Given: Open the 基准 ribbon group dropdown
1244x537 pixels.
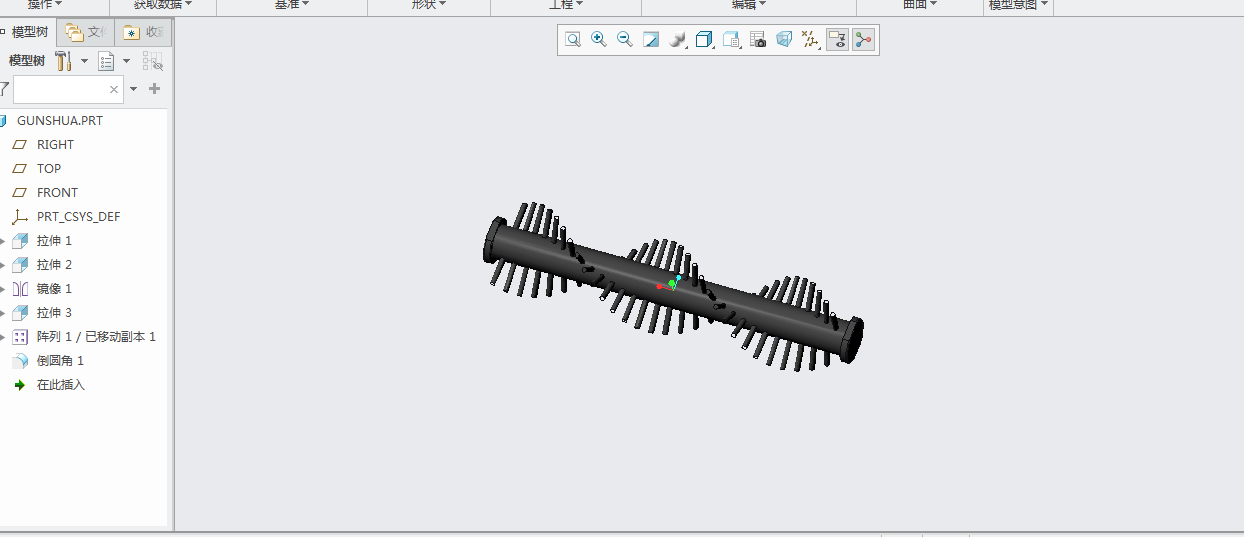Looking at the screenshot, I should tap(292, 5).
